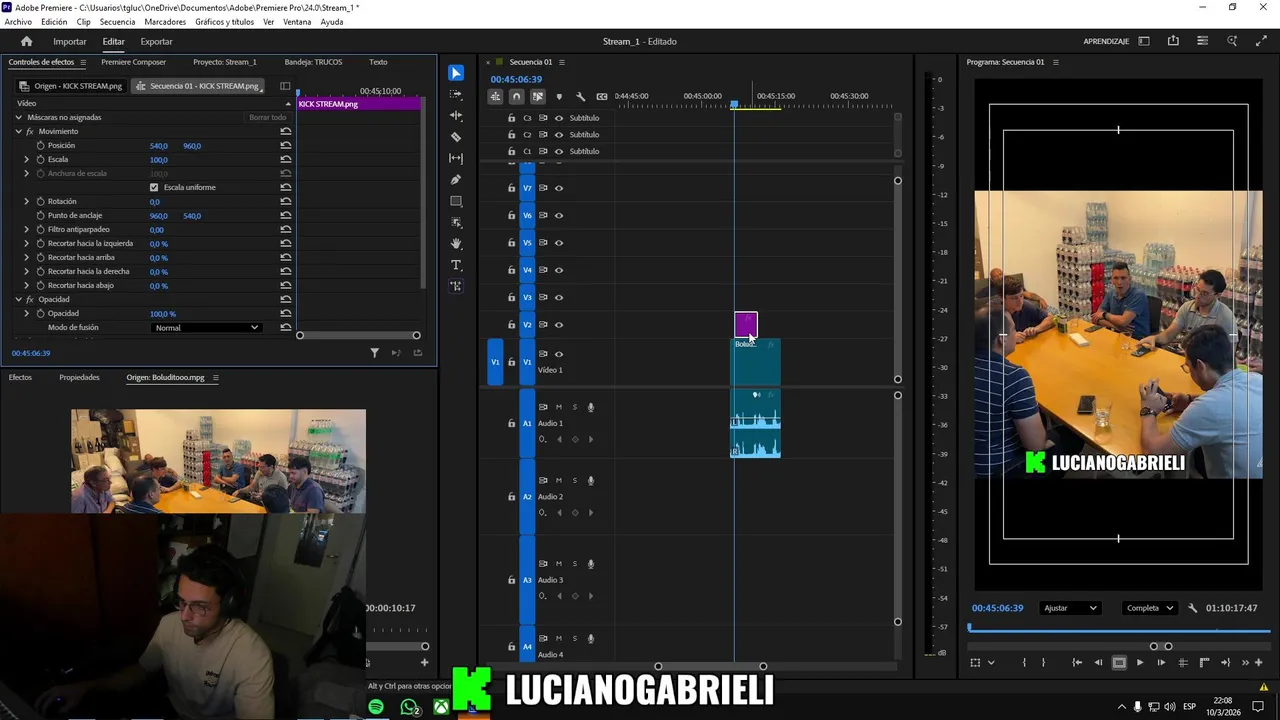The width and height of the screenshot is (1280, 720).
Task: Go to the Home screen icon
Action: [x=27, y=41]
